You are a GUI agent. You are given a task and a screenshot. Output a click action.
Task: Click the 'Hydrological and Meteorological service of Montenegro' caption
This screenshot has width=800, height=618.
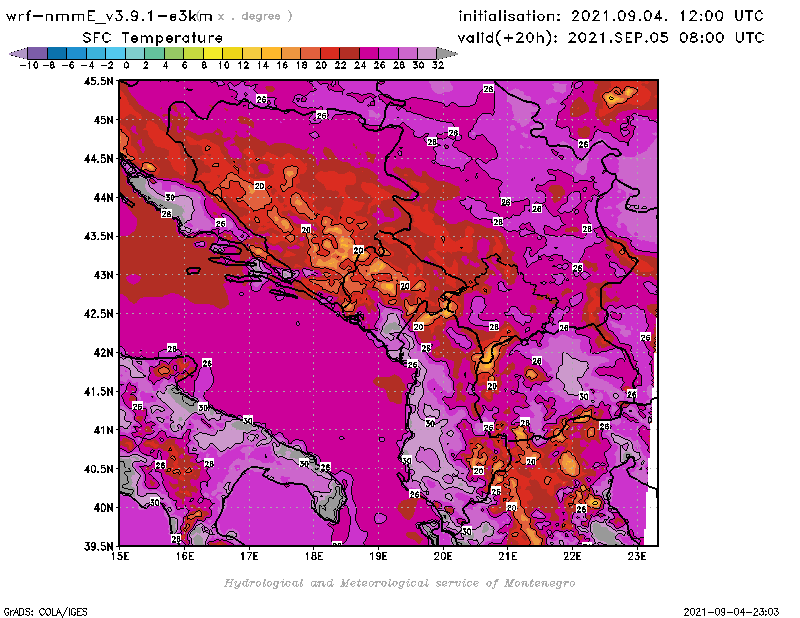[x=399, y=583]
